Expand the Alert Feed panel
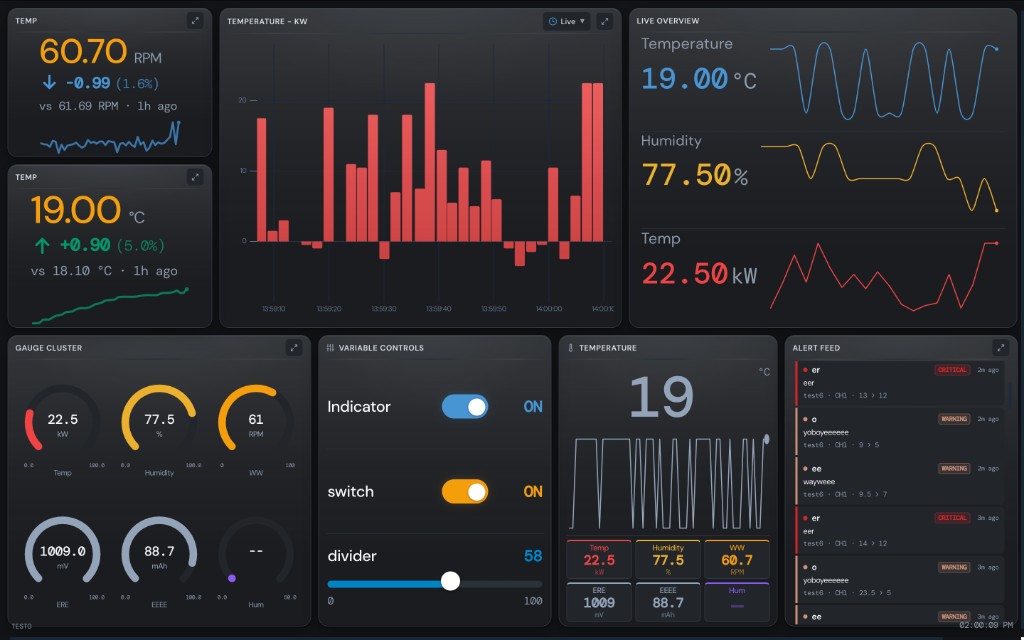This screenshot has width=1024, height=640. [x=1000, y=348]
